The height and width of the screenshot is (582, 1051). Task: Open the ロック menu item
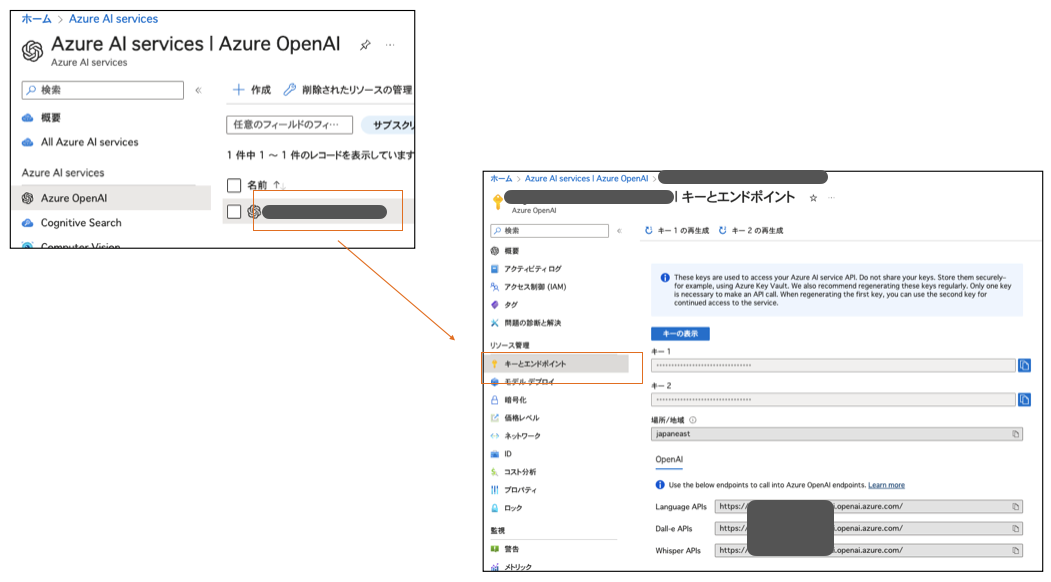[507, 509]
